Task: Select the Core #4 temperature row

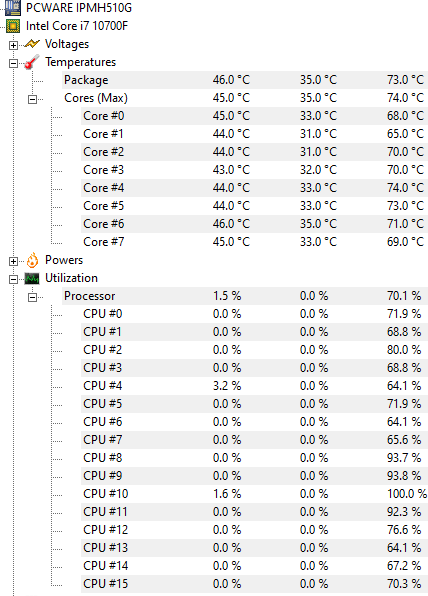Action: click(254, 188)
